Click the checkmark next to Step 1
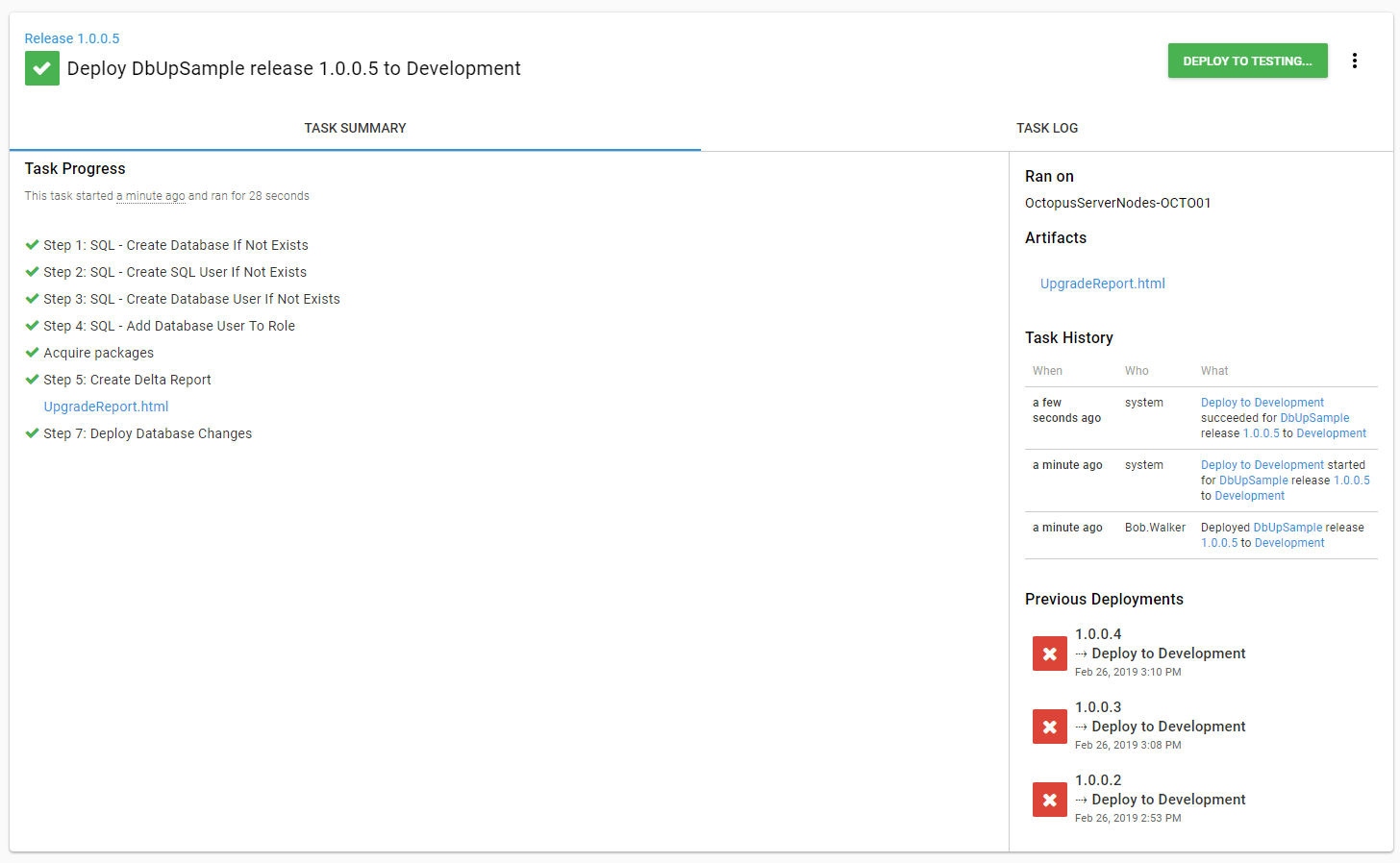 32,245
